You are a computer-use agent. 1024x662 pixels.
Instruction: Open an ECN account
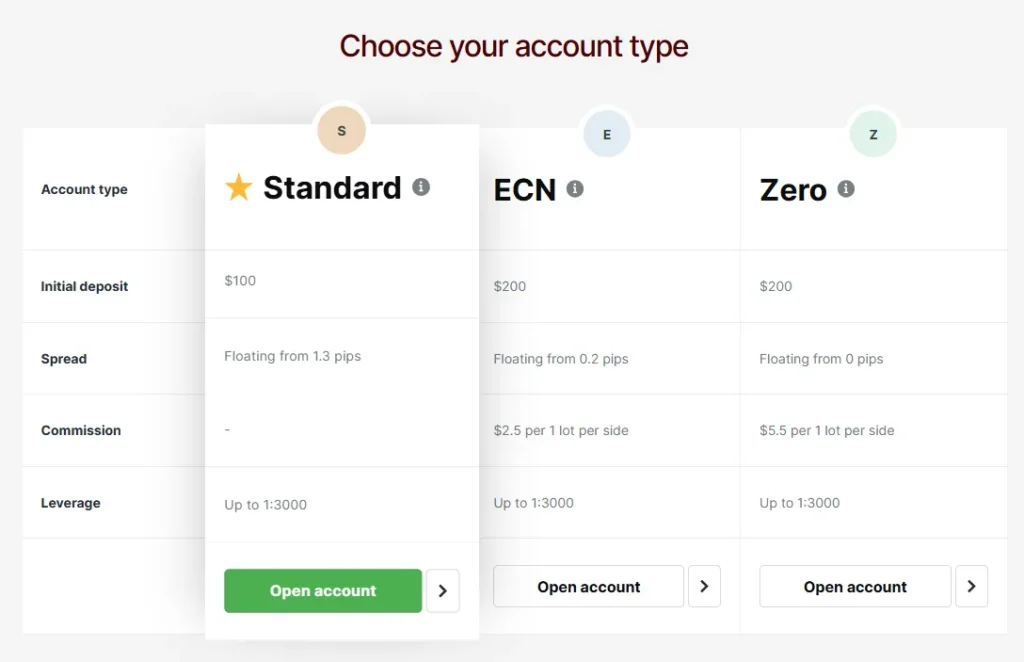coord(588,587)
